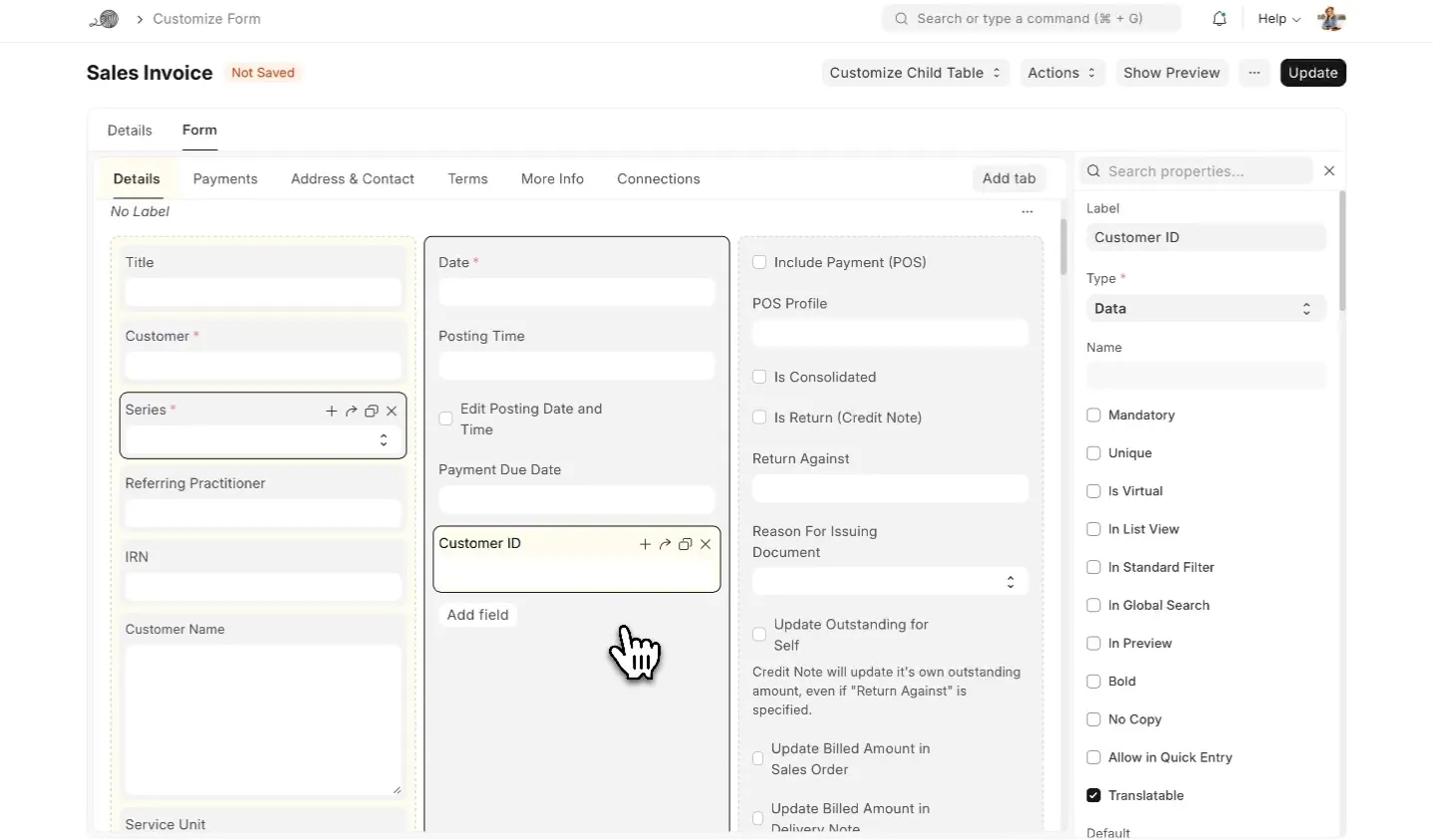1433x840 pixels.
Task: Click the notification bell icon
Action: (x=1219, y=19)
